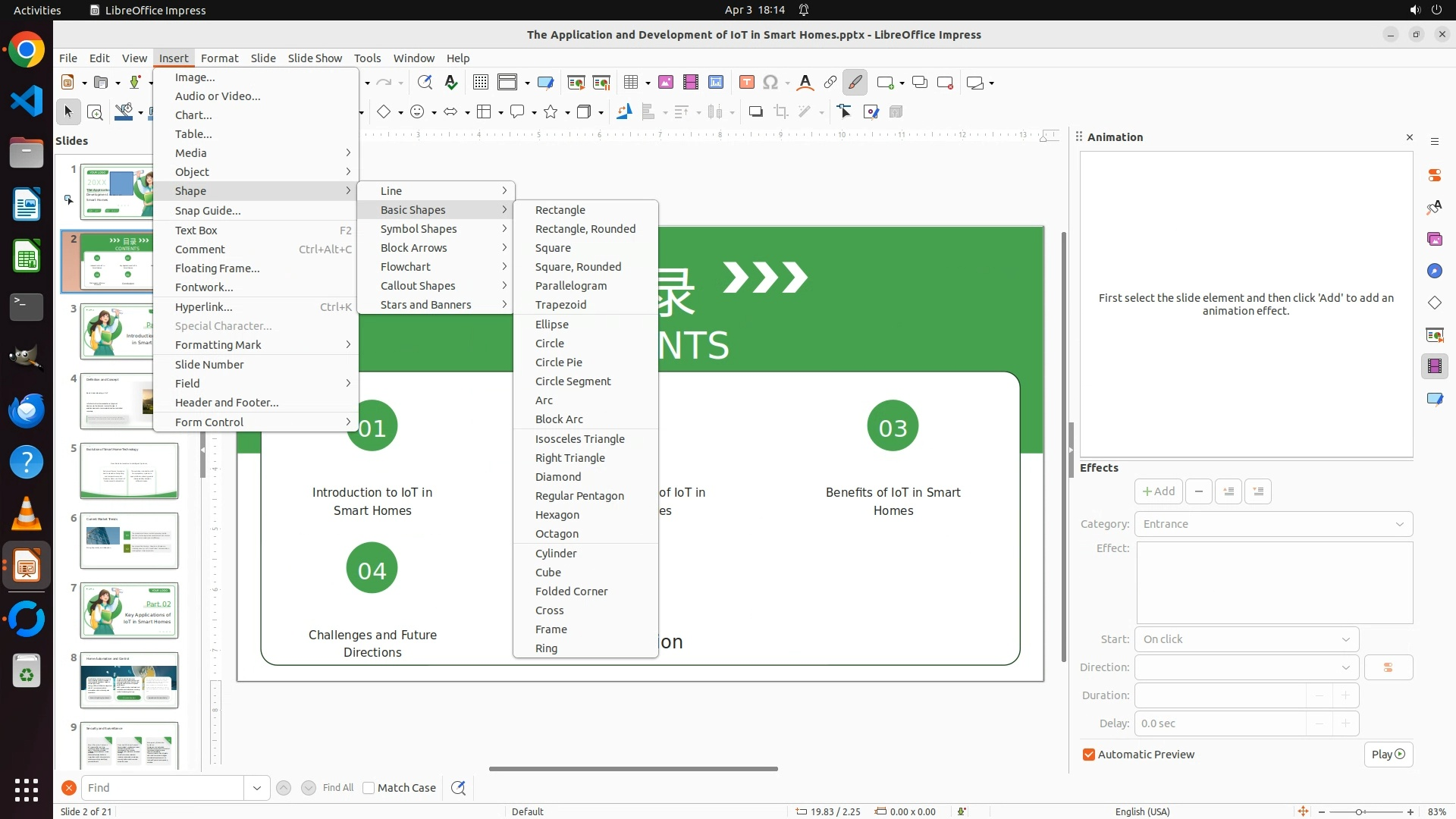
Task: Click the Insert Text Box toolbar icon
Action: click(746, 83)
